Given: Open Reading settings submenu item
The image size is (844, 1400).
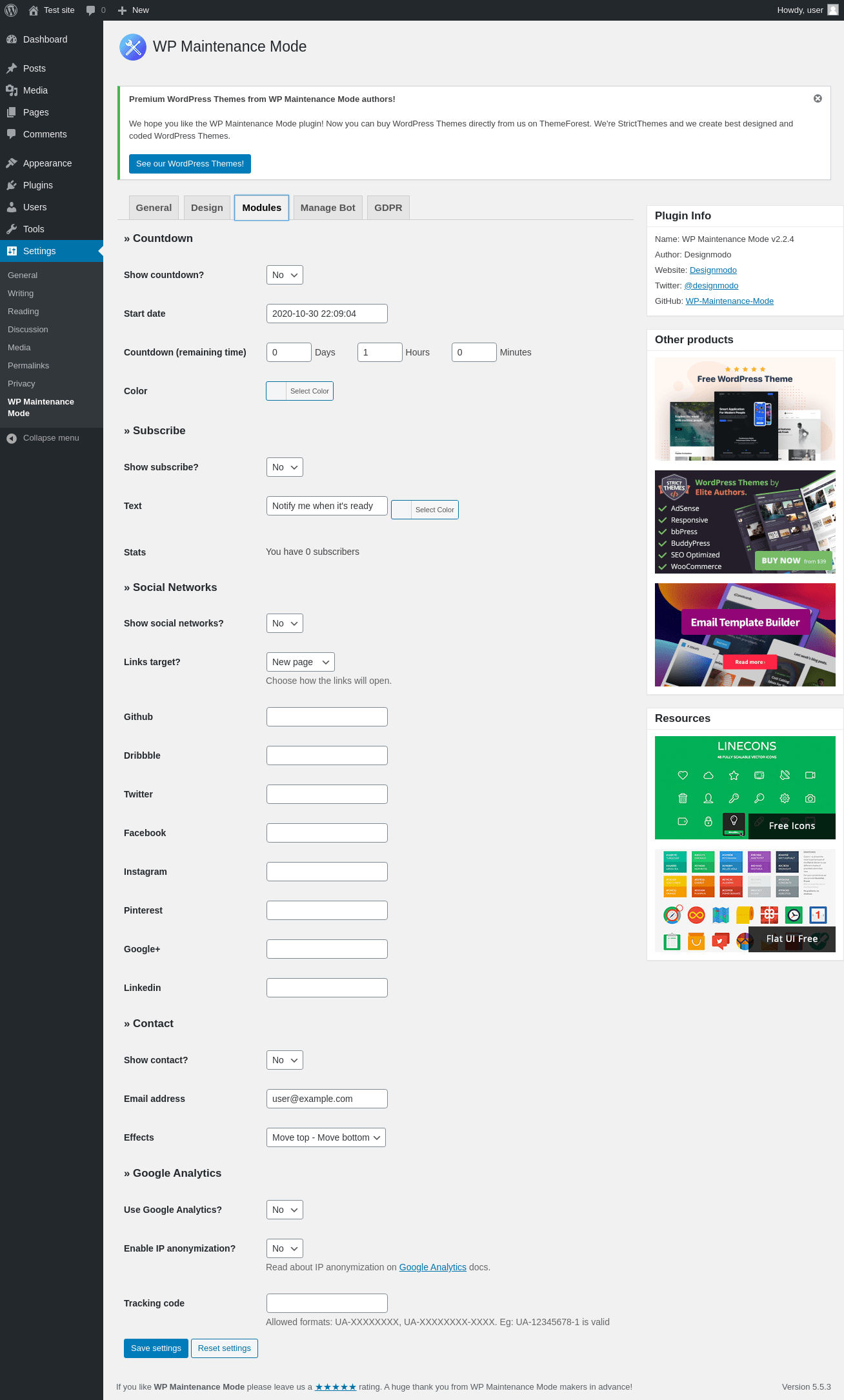Looking at the screenshot, I should [x=23, y=312].
